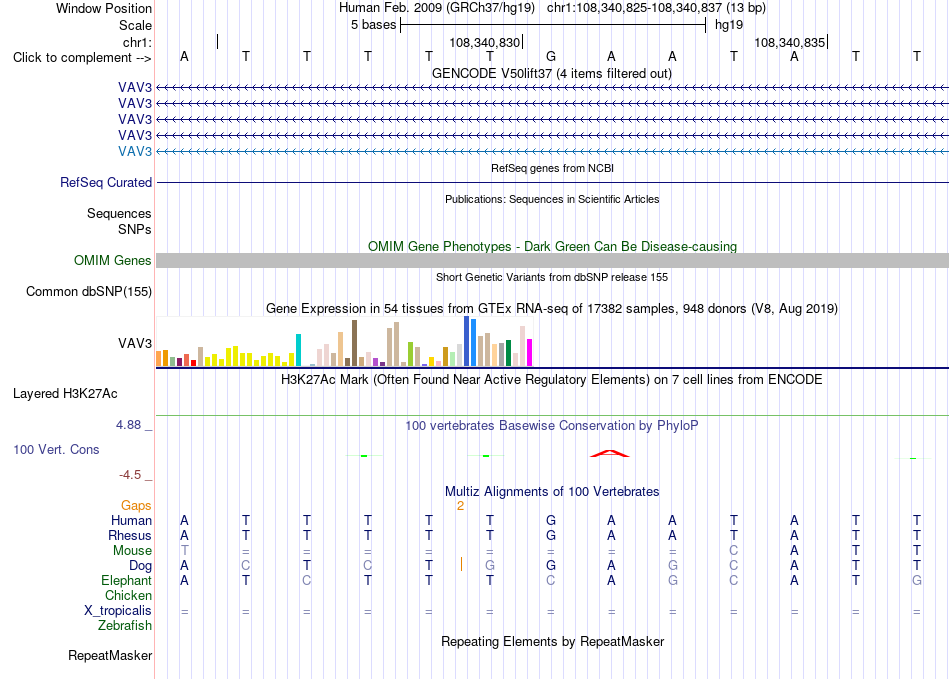The height and width of the screenshot is (679, 950).
Task: Click the orange Gaps label
Action: pos(136,505)
